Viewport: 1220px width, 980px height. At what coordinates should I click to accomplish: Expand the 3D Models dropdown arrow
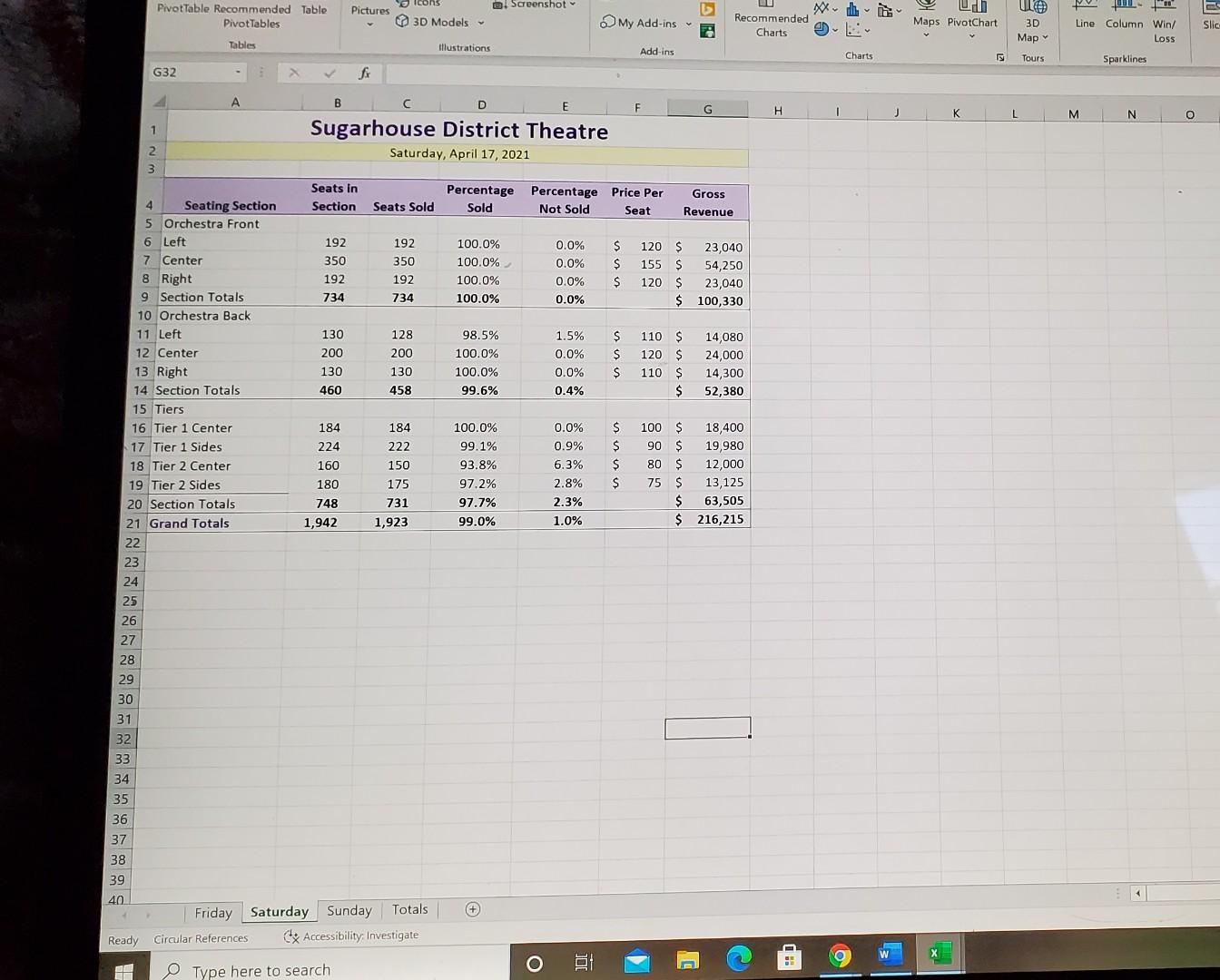pyautogui.click(x=479, y=22)
